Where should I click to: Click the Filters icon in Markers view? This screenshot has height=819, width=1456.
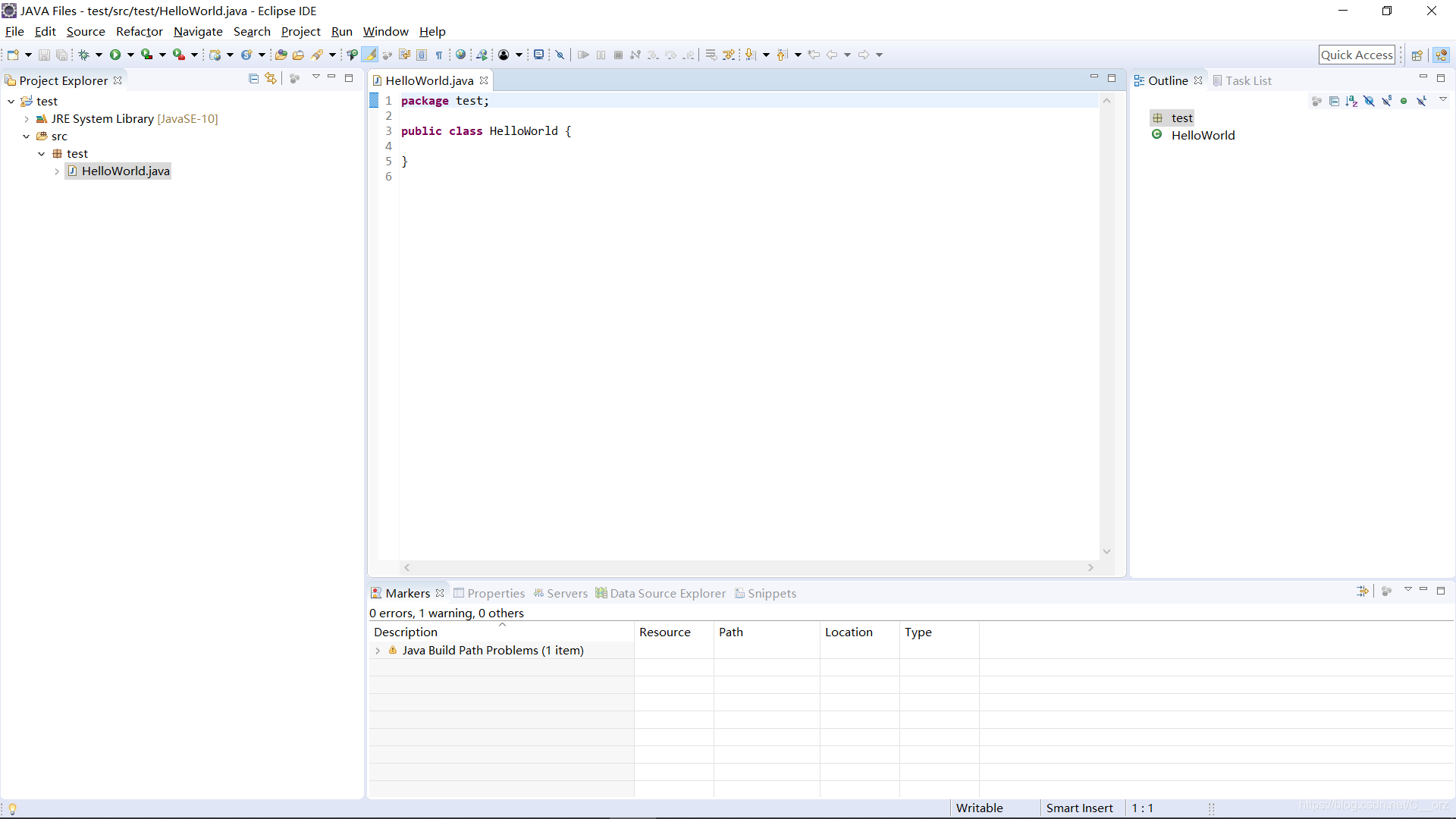[x=1363, y=591]
